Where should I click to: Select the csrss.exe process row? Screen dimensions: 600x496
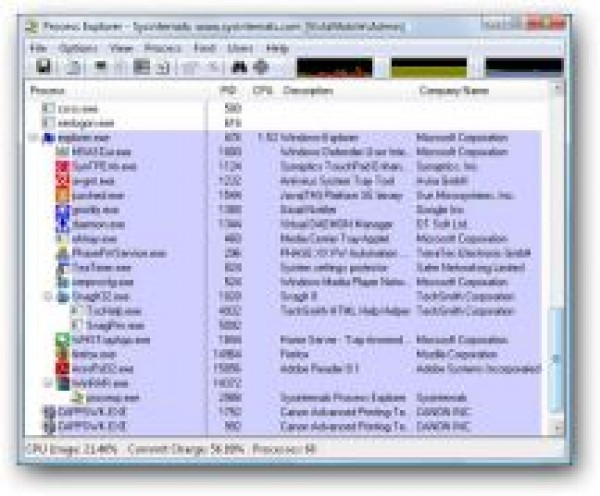[284, 109]
